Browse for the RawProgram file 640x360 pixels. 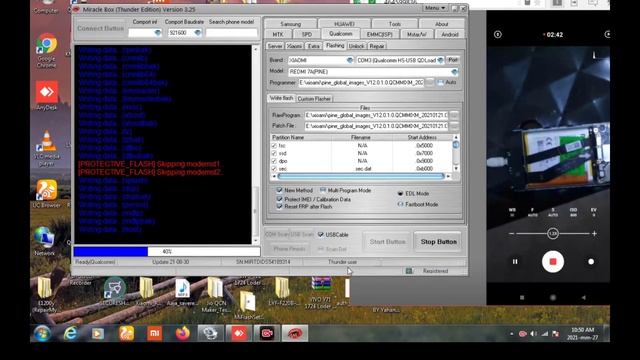tap(454, 115)
